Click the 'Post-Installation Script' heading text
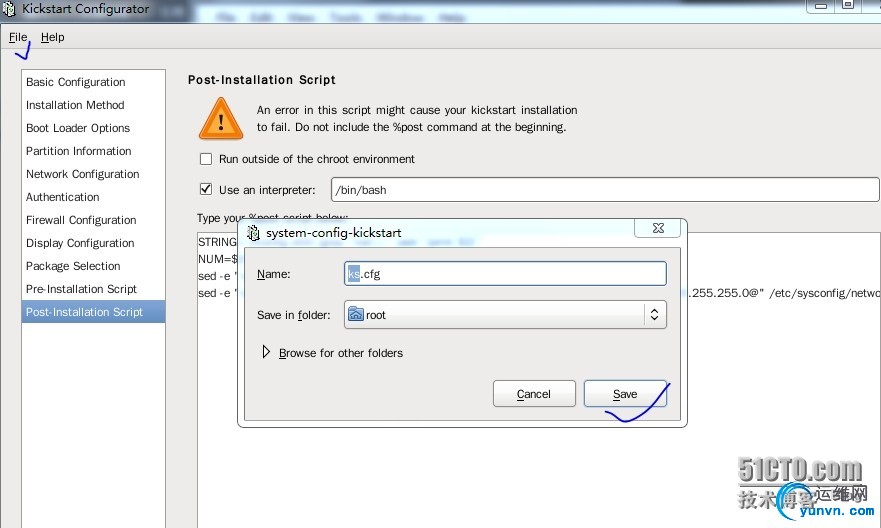Viewport: 881px width, 528px height. (x=262, y=80)
